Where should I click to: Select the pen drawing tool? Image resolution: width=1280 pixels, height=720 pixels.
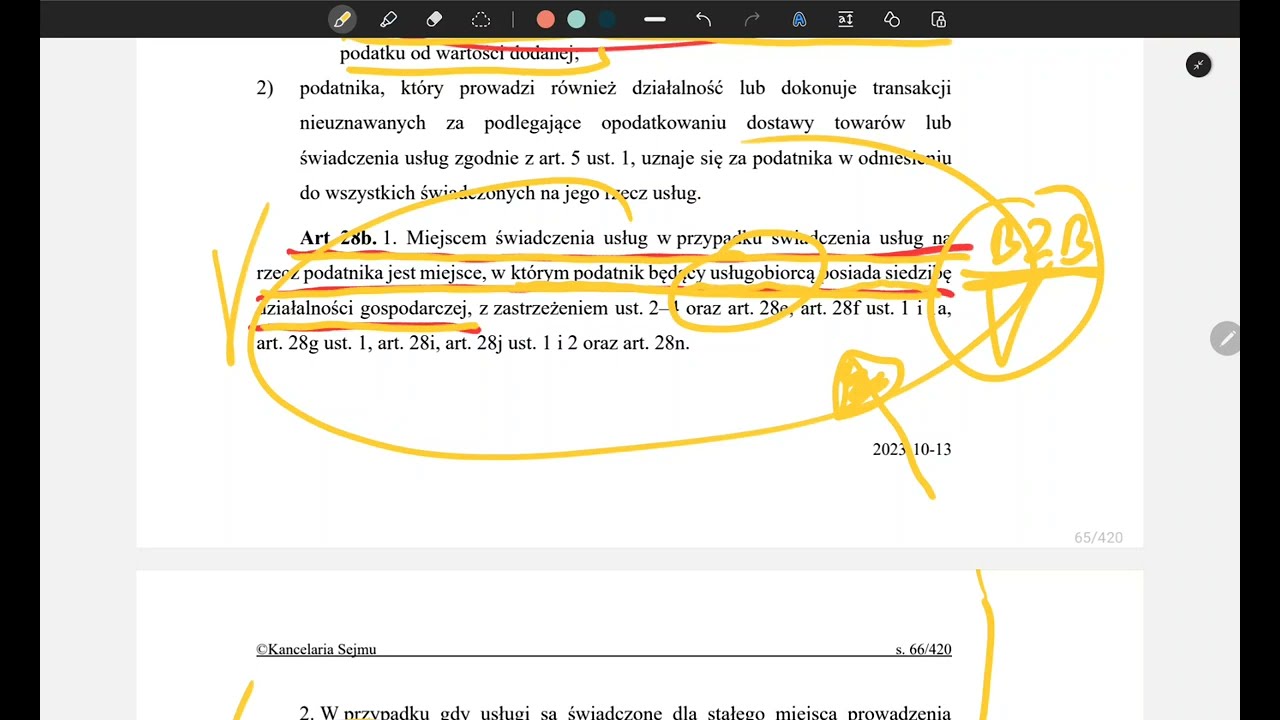click(342, 19)
